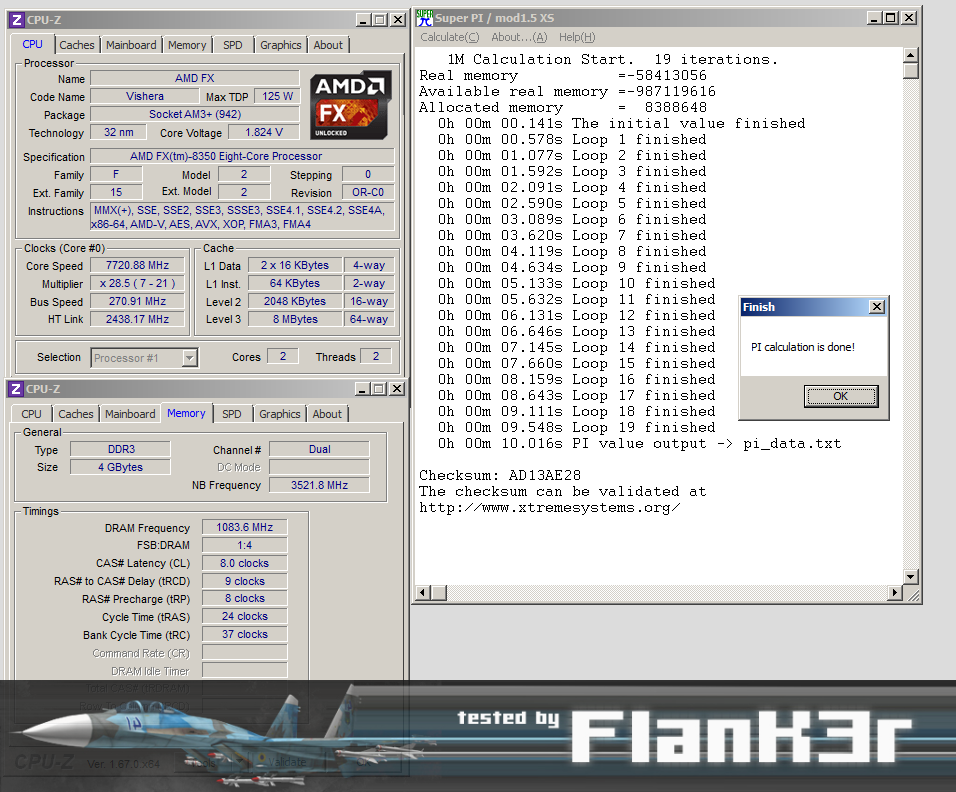This screenshot has height=792, width=956.
Task: Select Memory tab in the processor CPU-Z window
Action: [187, 45]
